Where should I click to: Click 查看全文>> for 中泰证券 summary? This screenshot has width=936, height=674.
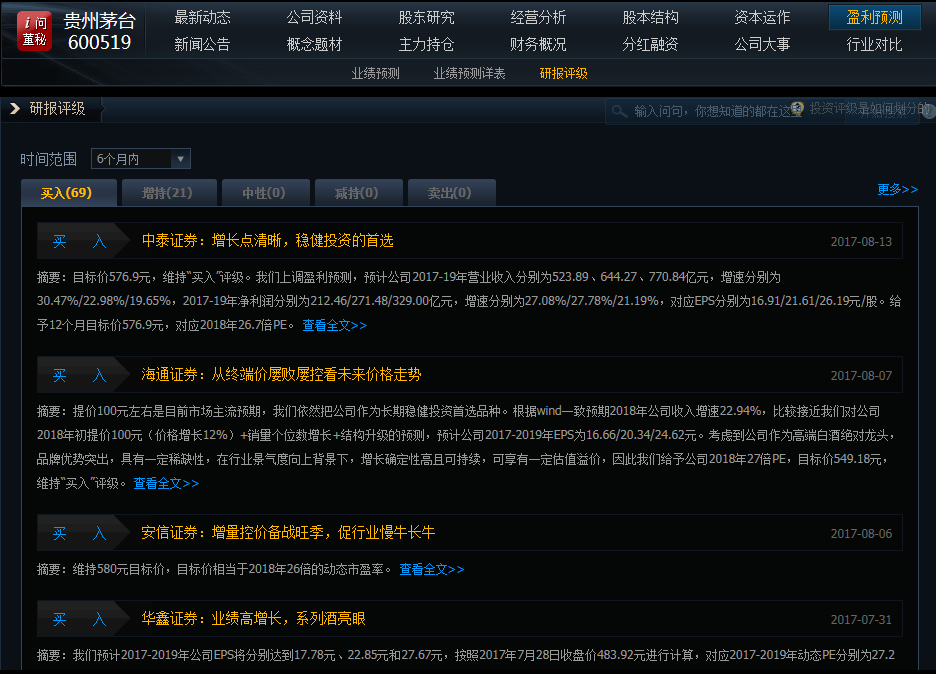pyautogui.click(x=334, y=325)
